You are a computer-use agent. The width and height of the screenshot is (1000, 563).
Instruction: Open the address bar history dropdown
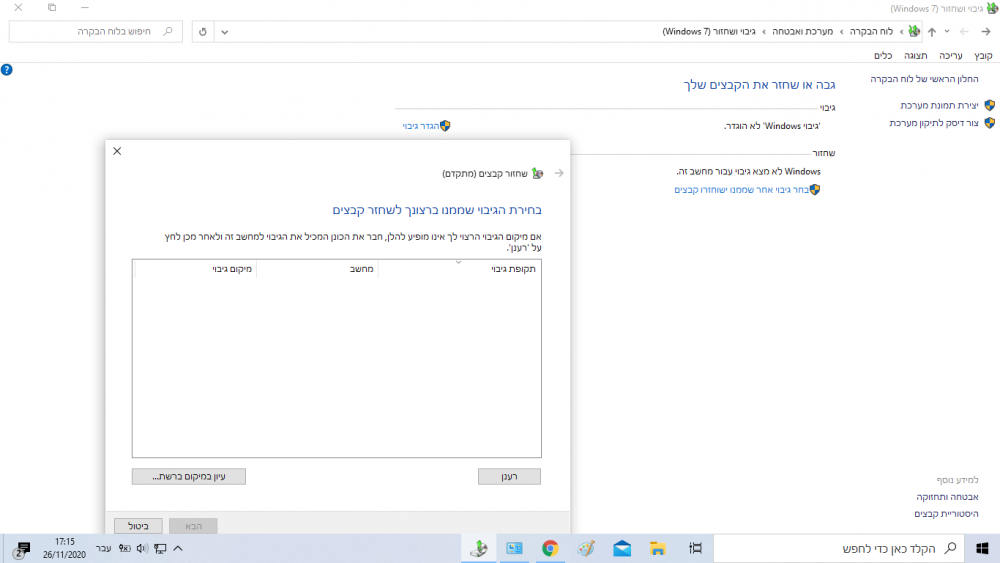[224, 32]
